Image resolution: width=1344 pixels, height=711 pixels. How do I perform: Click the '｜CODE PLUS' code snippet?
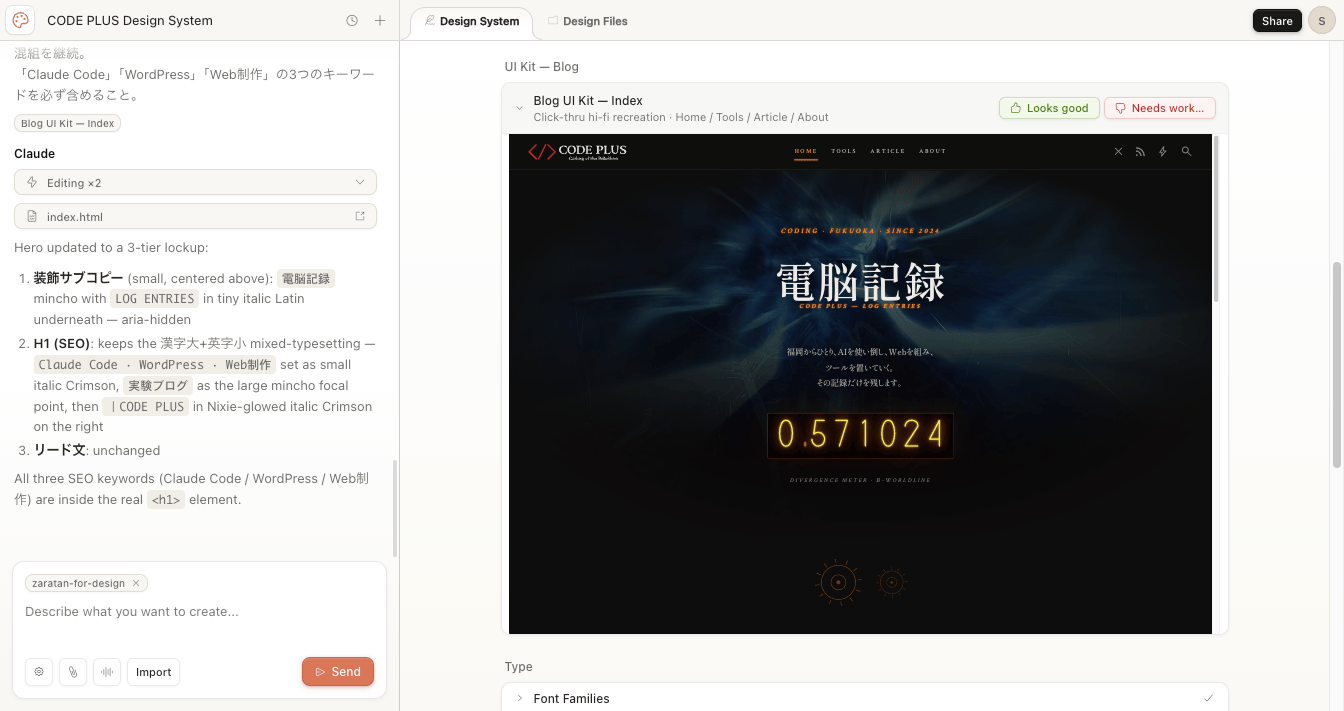[x=147, y=406]
